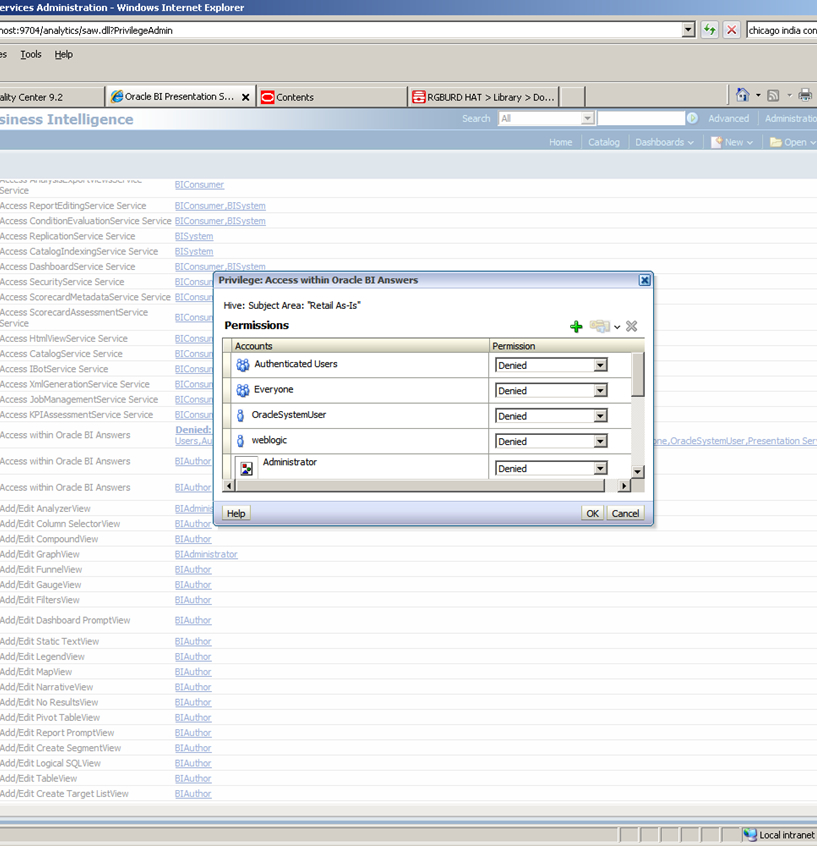The width and height of the screenshot is (817, 847).
Task: Click the Oracle BI search text field
Action: [641, 118]
